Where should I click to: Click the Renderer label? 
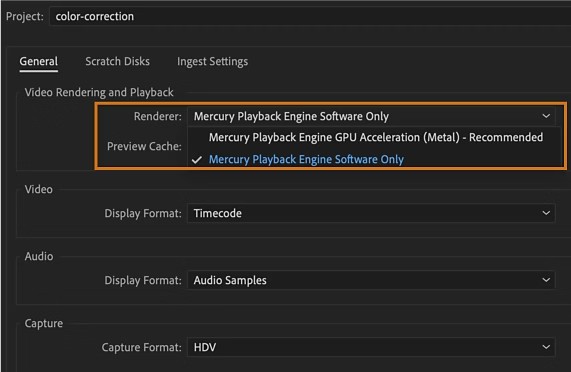158,116
